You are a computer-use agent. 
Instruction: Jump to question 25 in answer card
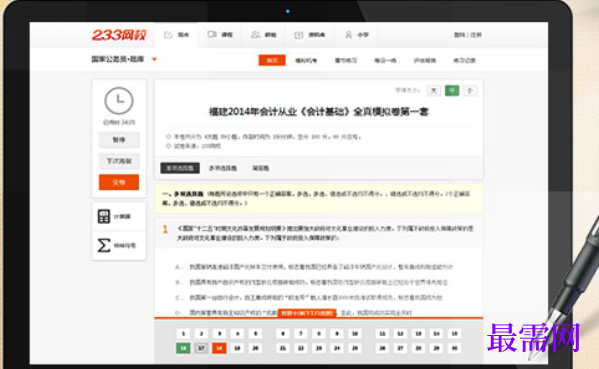click(355, 348)
